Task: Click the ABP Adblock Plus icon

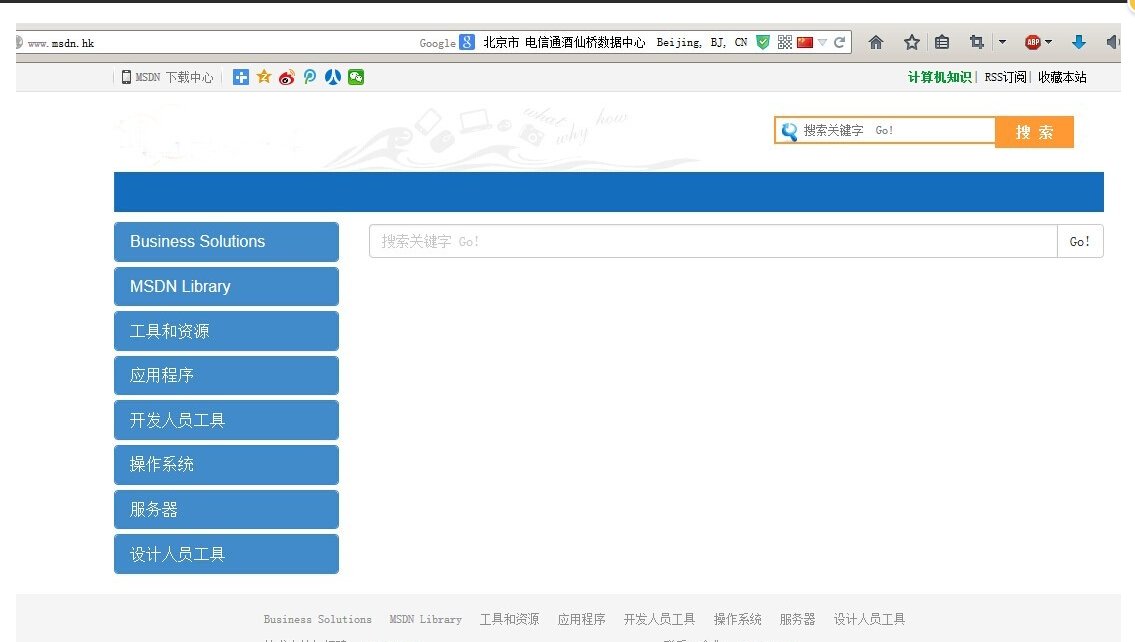Action: pos(1031,42)
